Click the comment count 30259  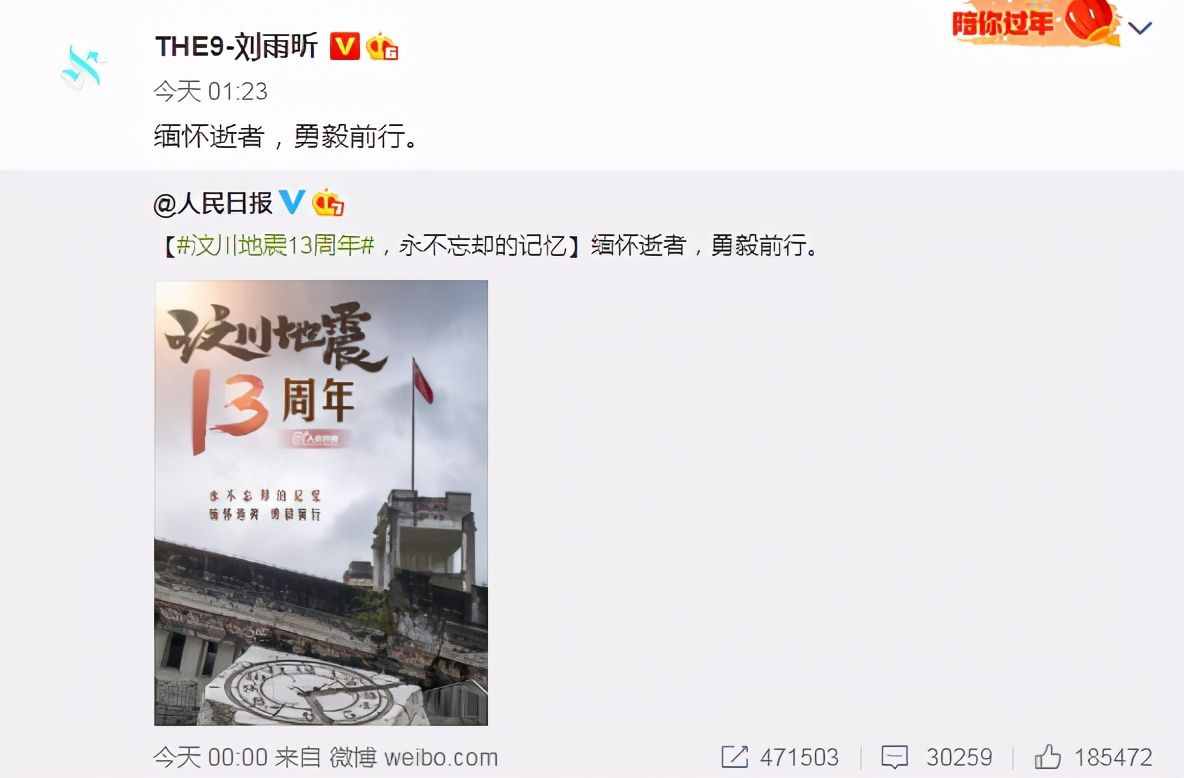pyautogui.click(x=959, y=757)
